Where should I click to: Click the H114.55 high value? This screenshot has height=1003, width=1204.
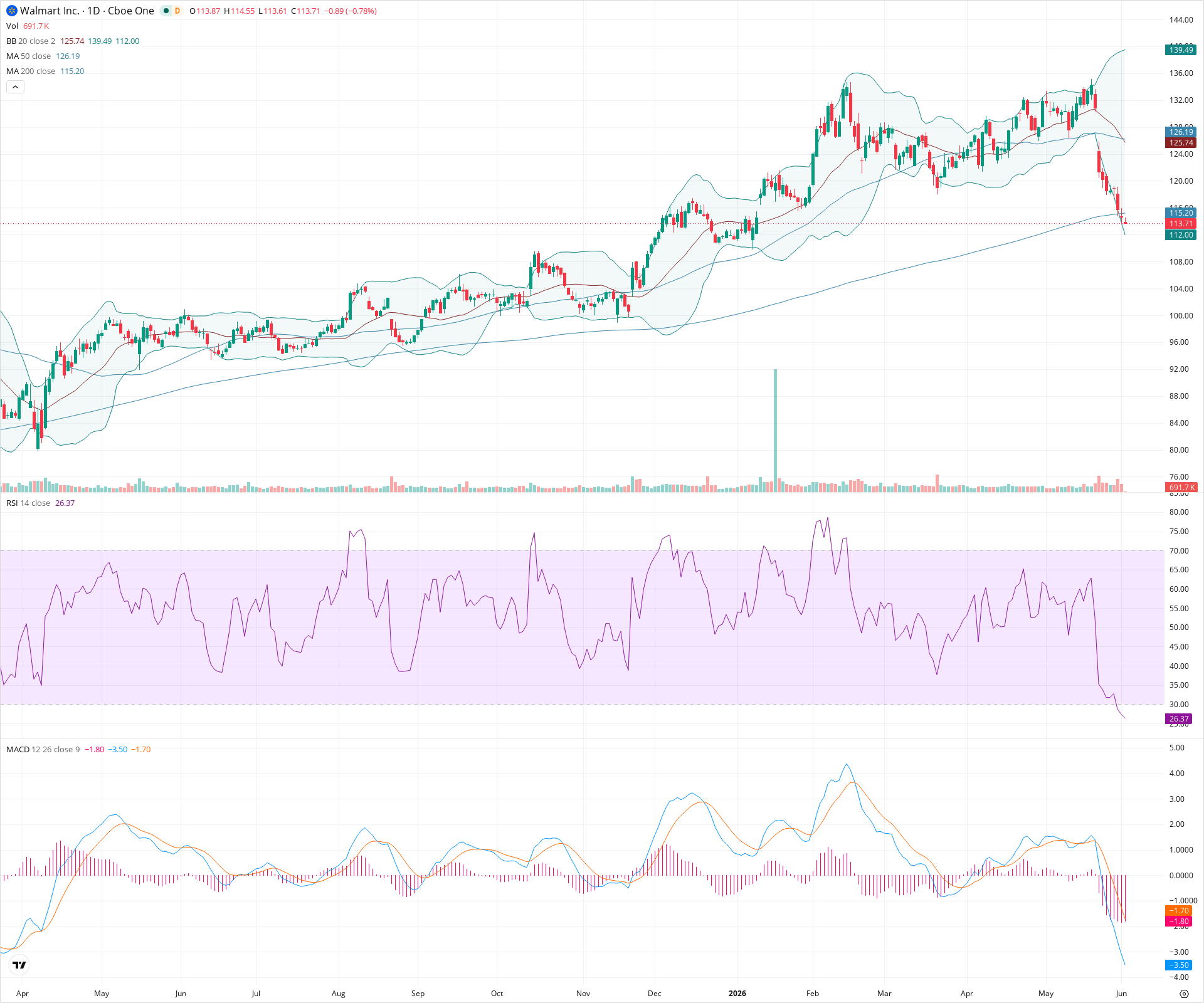(x=240, y=11)
